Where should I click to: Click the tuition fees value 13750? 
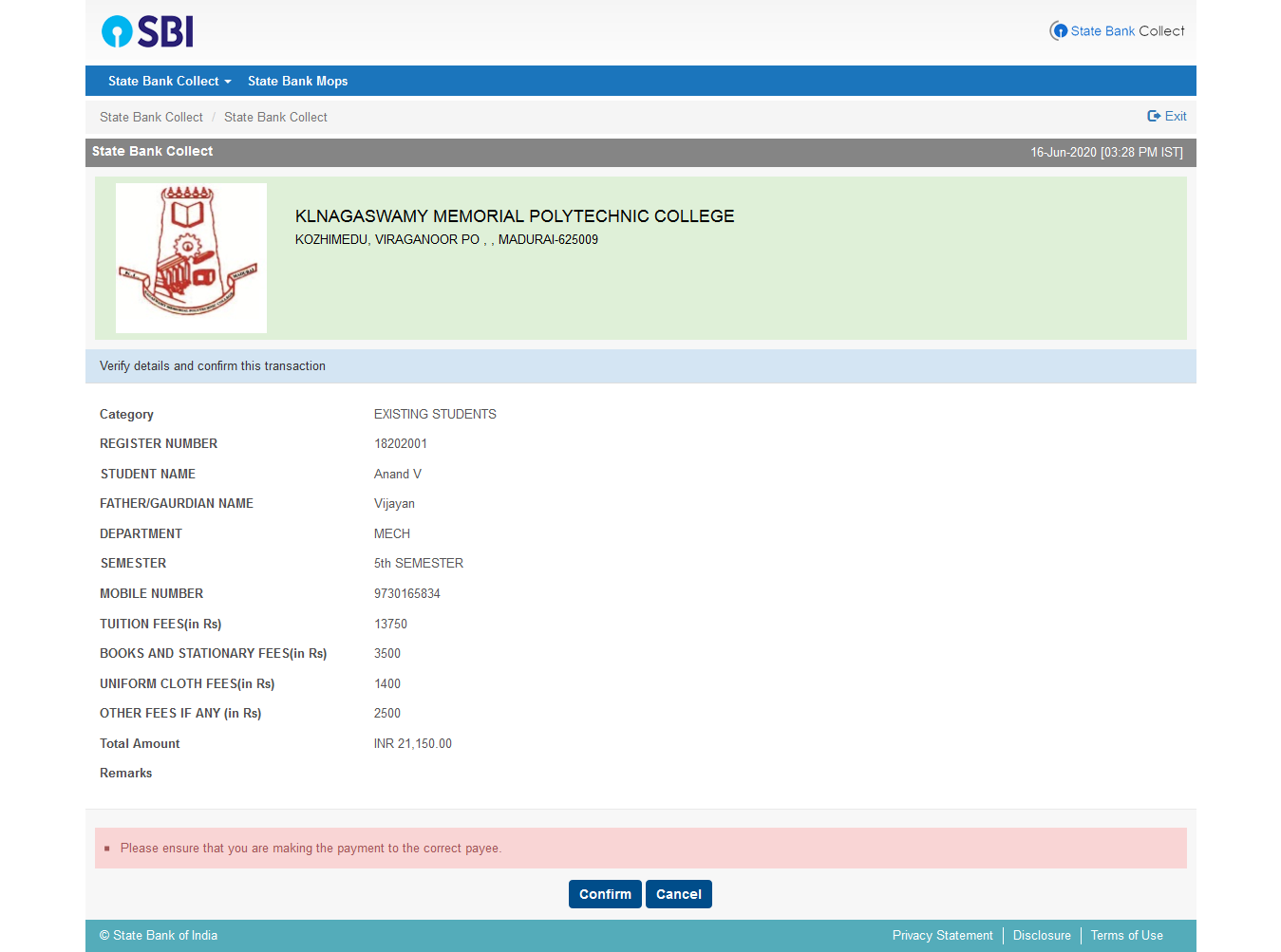pos(390,624)
